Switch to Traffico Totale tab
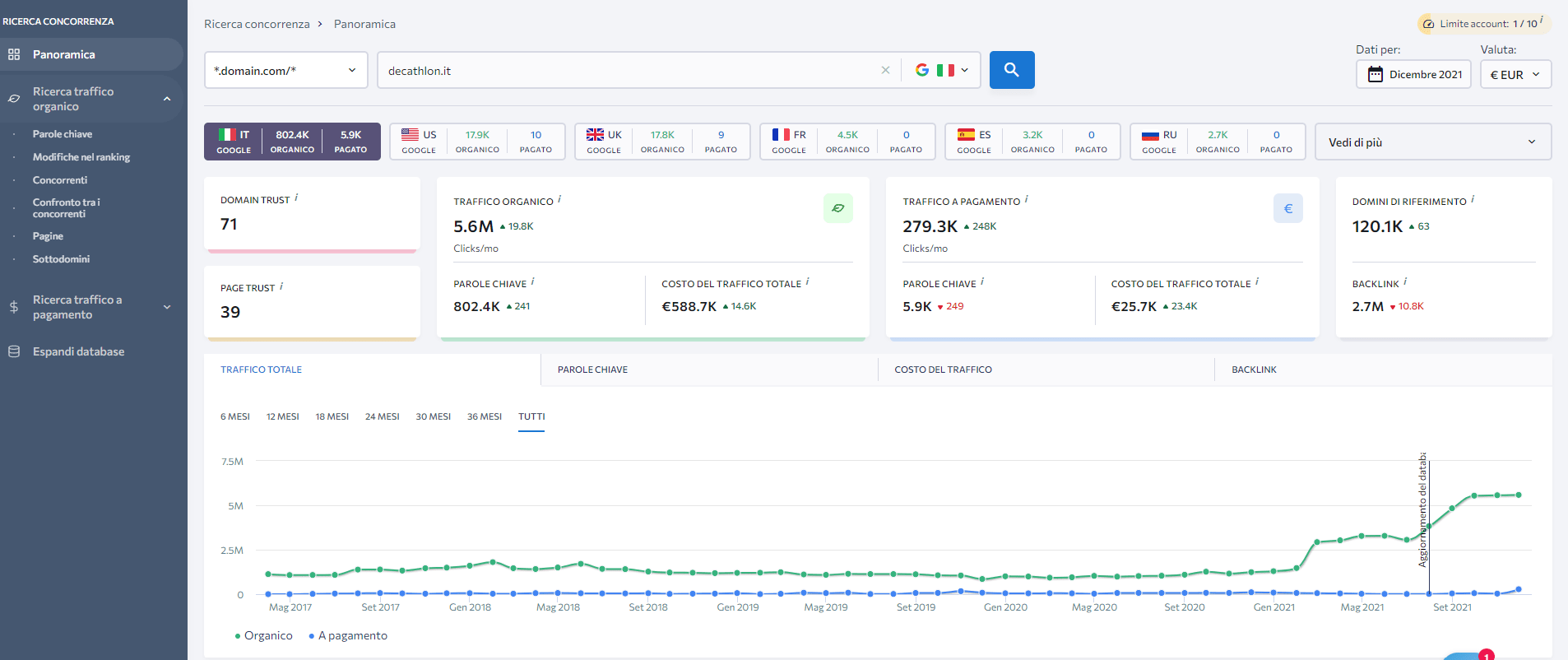The width and height of the screenshot is (1568, 660). [x=372, y=370]
